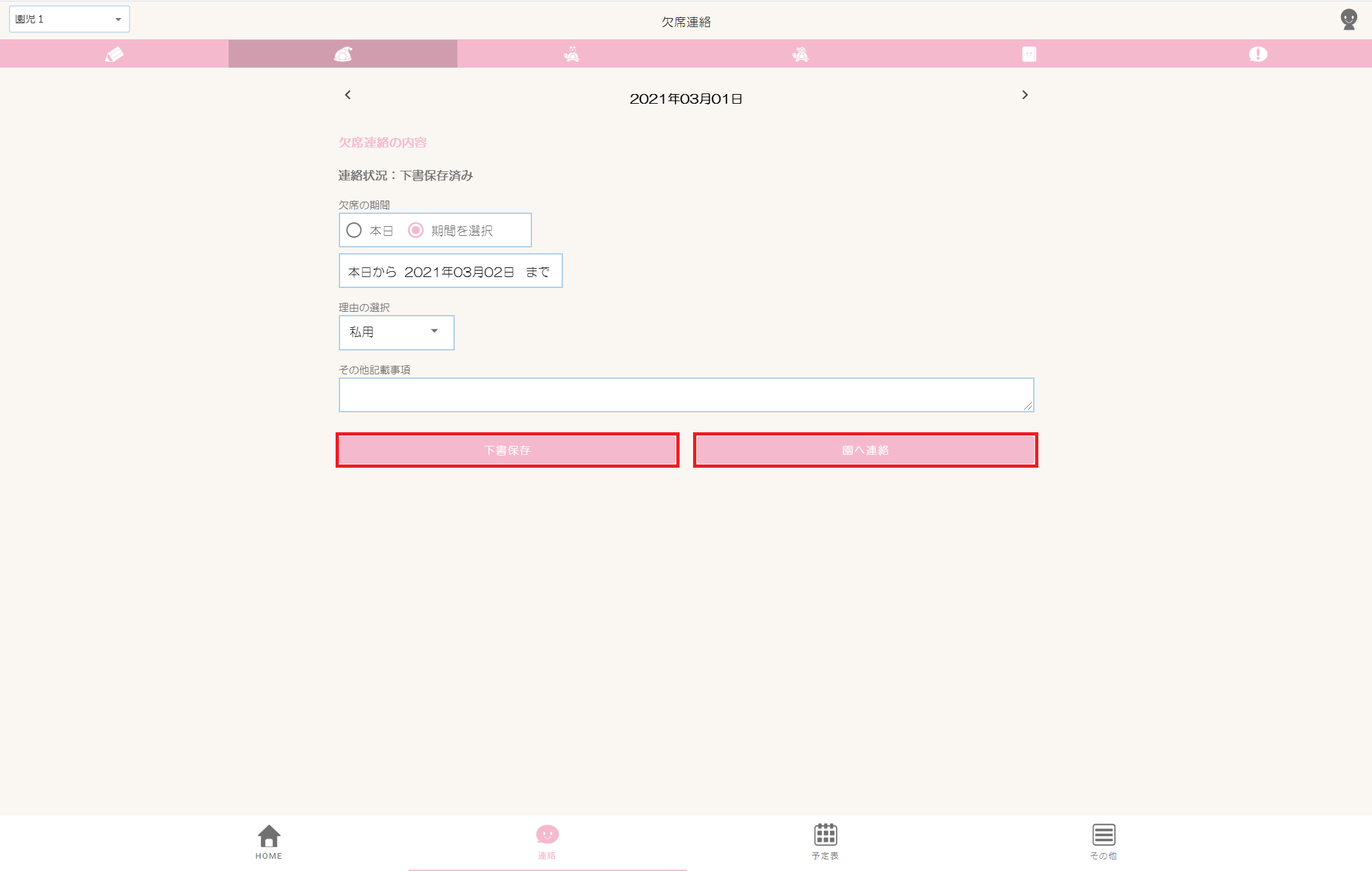The width and height of the screenshot is (1372, 871).
Task: Open the turtle wearing a cap tab
Action: point(800,54)
